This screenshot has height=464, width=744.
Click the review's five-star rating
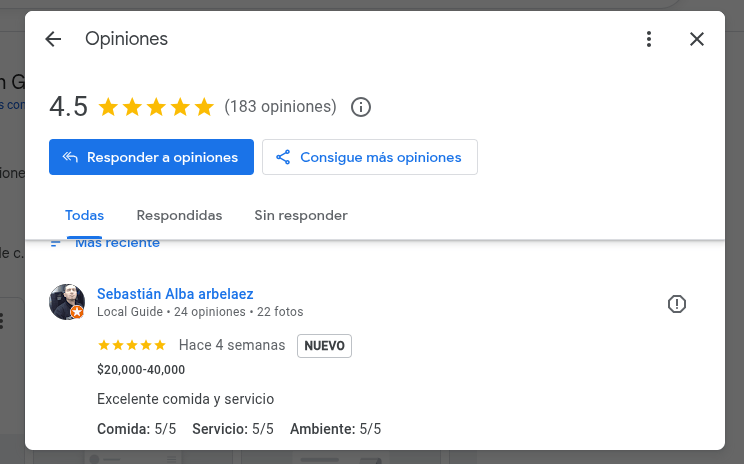click(x=132, y=345)
